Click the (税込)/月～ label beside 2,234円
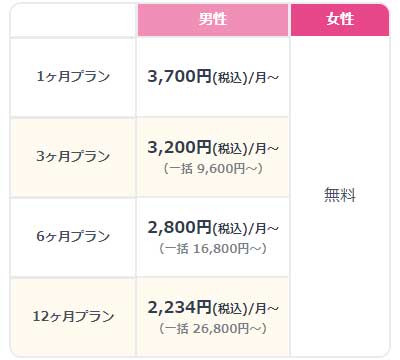 tap(245, 309)
